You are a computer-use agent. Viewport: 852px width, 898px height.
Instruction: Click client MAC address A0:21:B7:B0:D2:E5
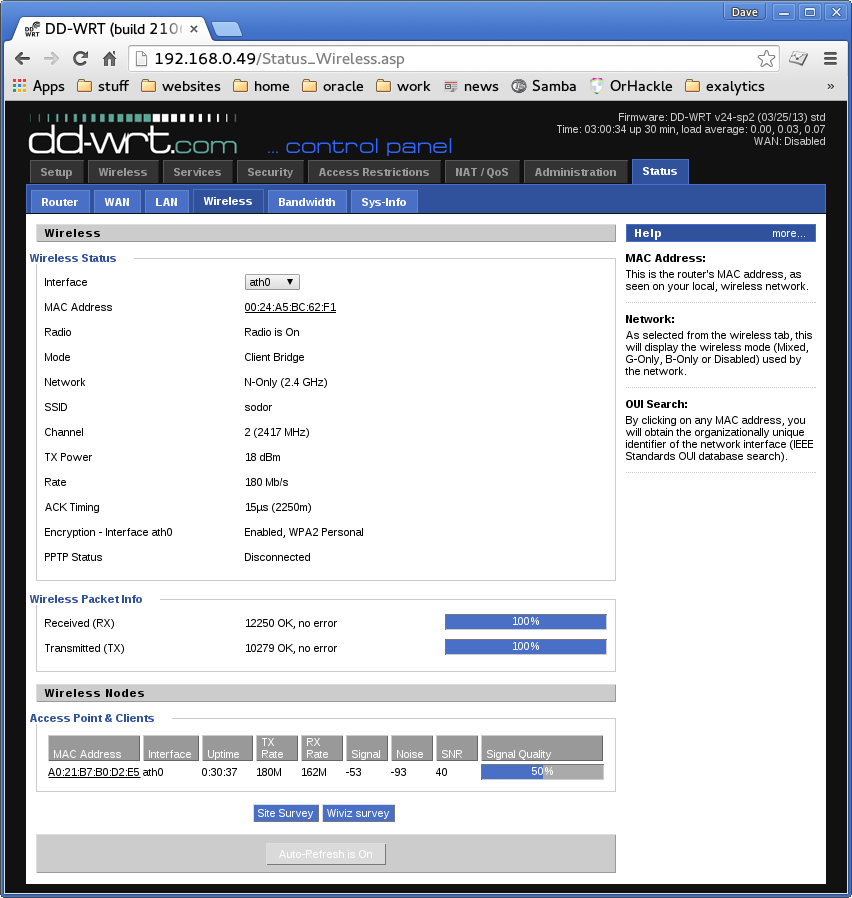[94, 772]
